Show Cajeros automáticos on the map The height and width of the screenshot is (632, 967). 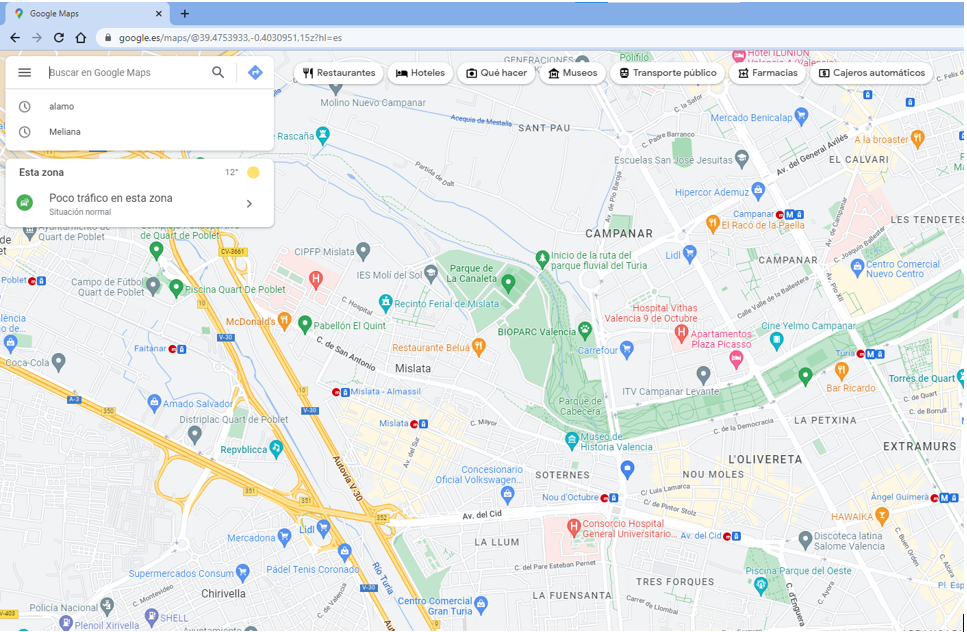click(871, 73)
